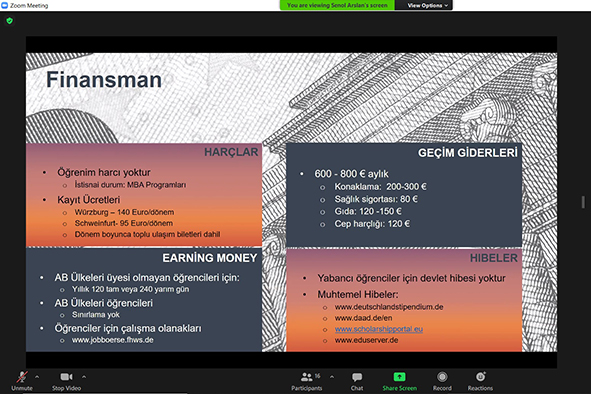Click the green Share Screen icon
This screenshot has width=591, height=394.
[x=400, y=377]
